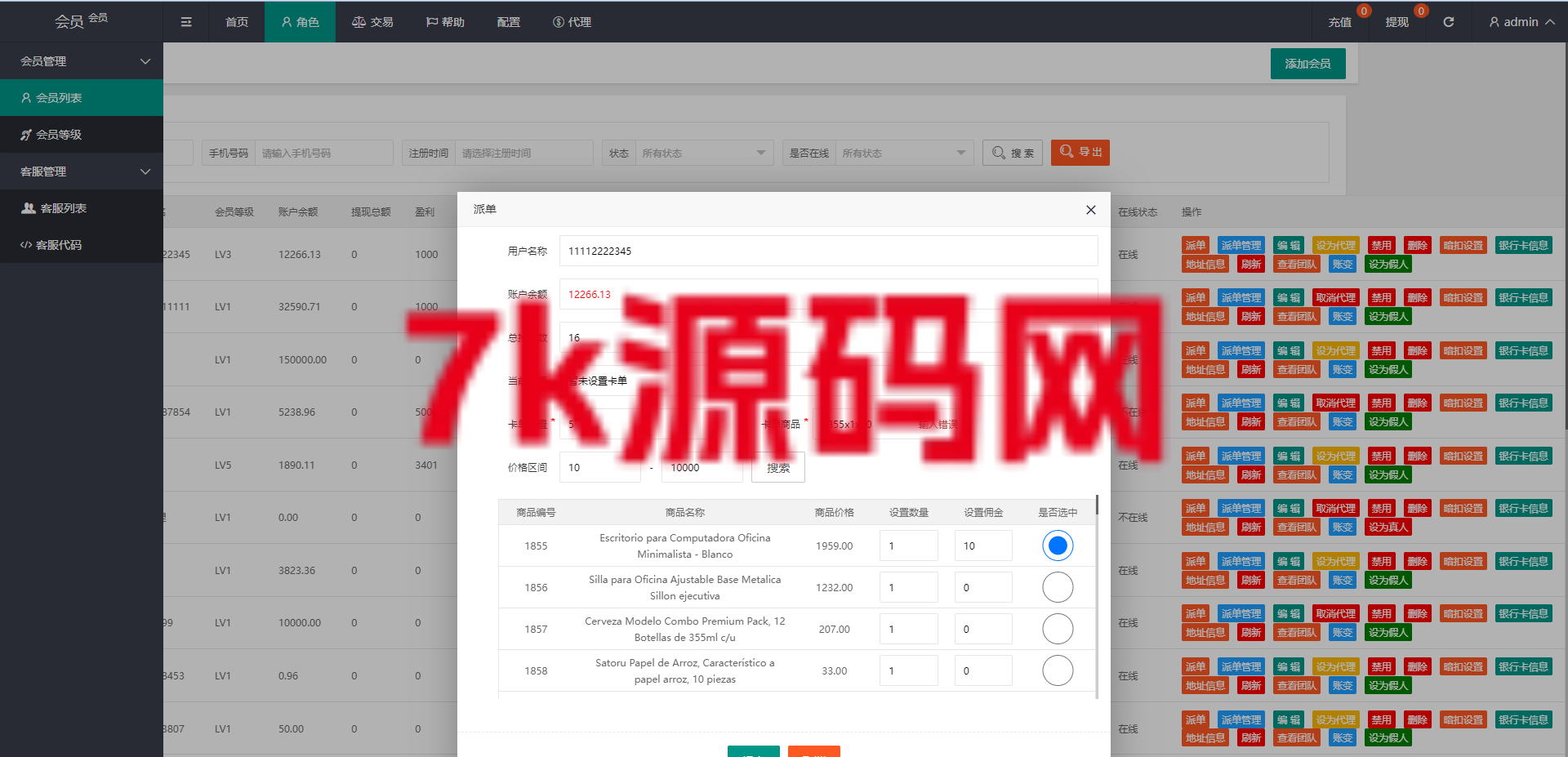This screenshot has height=757, width=1568.
Task: Click 地址信息 in the first member row
Action: tap(1205, 264)
